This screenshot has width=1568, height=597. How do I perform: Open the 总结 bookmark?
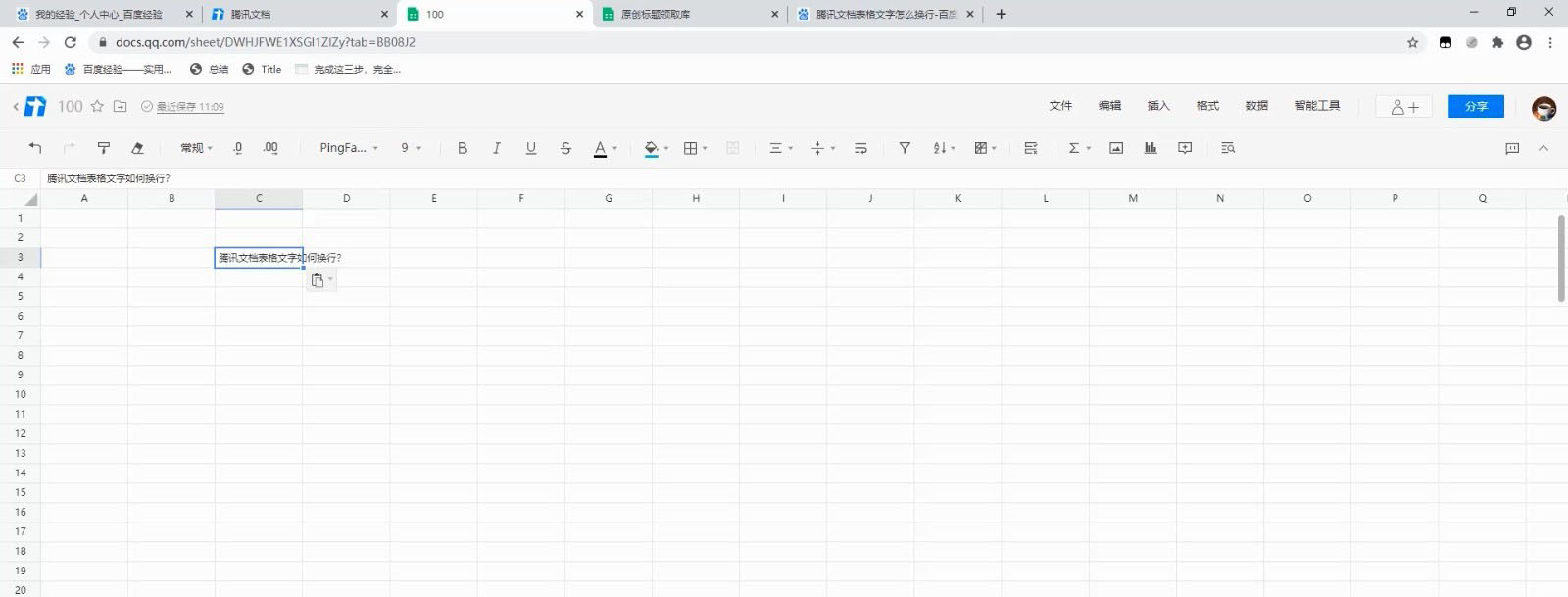209,69
